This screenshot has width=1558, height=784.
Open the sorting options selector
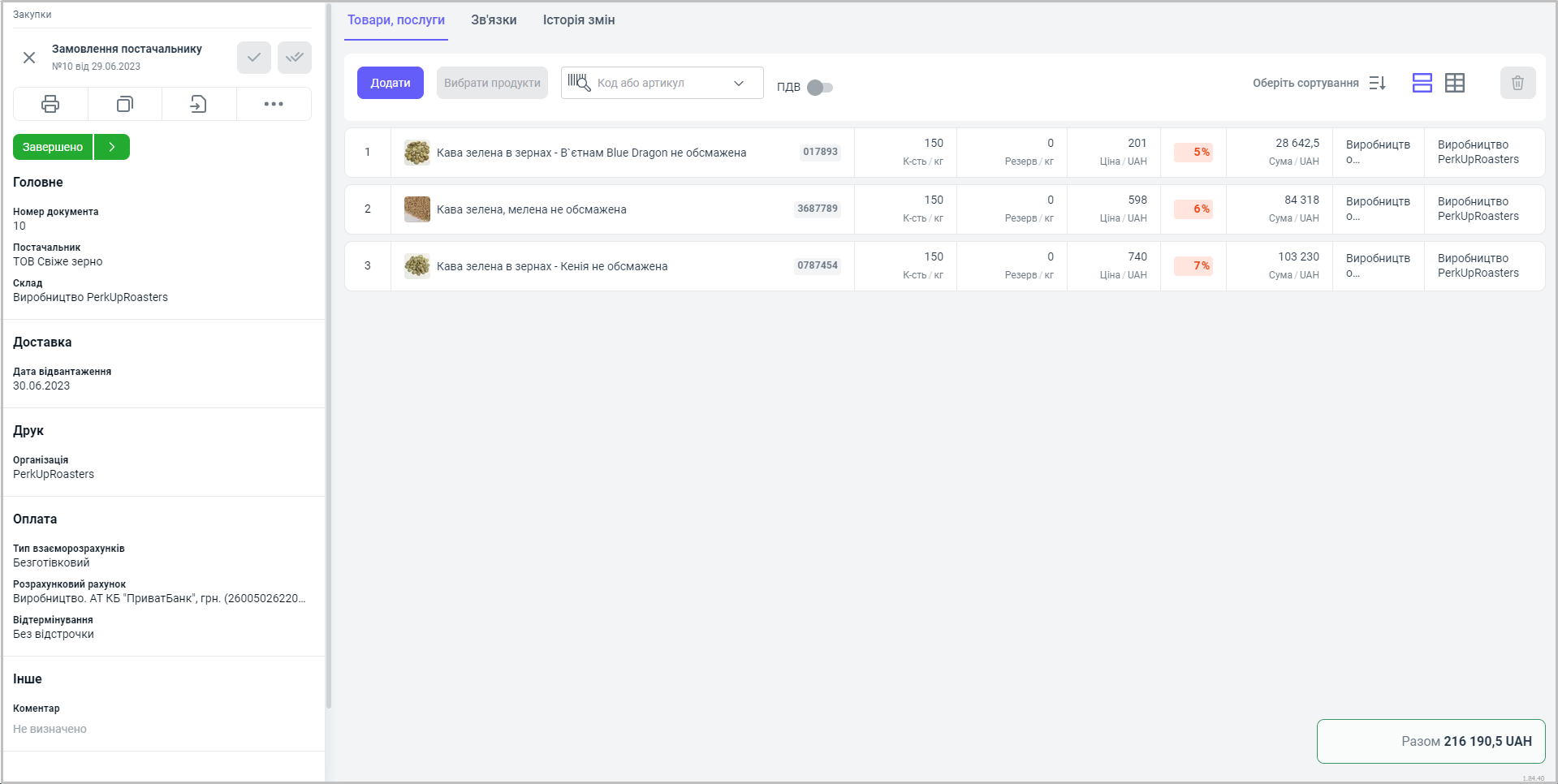pos(1318,83)
